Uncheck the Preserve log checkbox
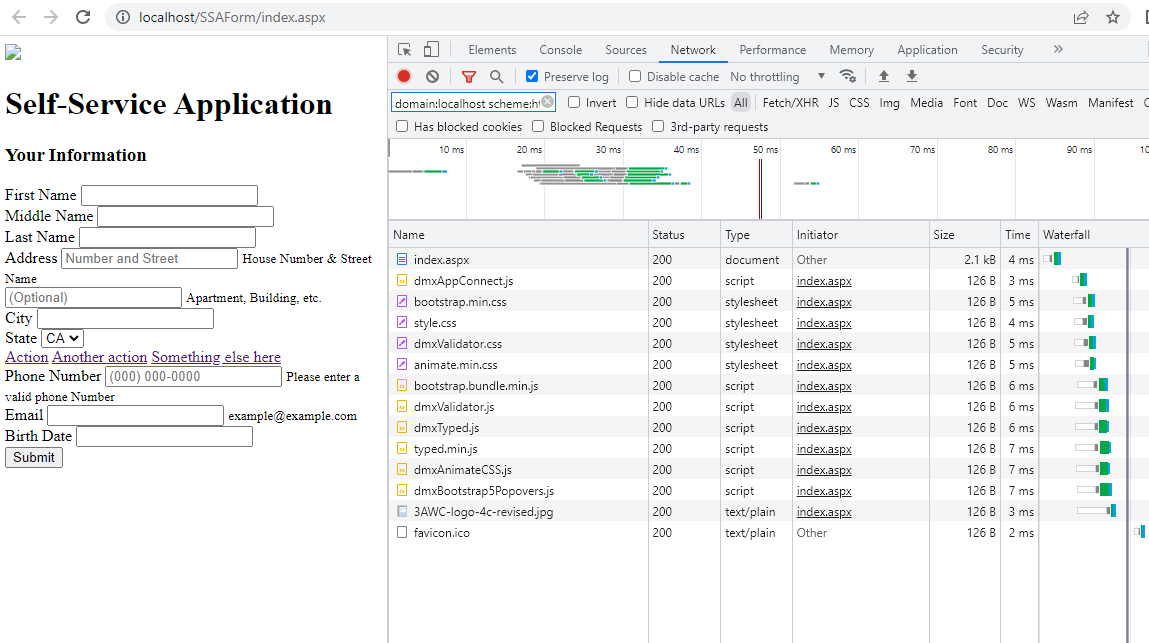This screenshot has height=643, width=1149. 532,76
